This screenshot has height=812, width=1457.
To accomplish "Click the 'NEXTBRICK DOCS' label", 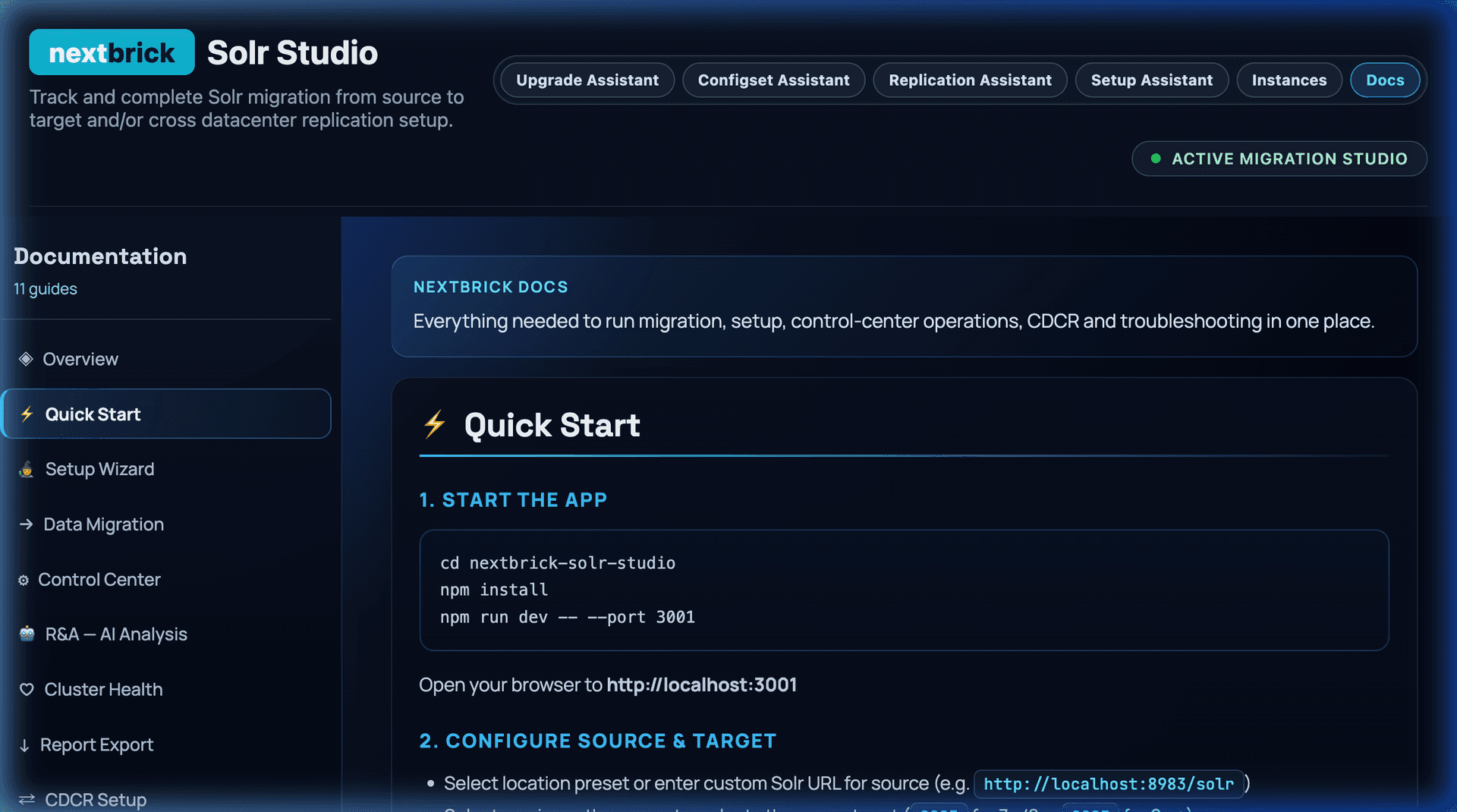I will 490,287.
